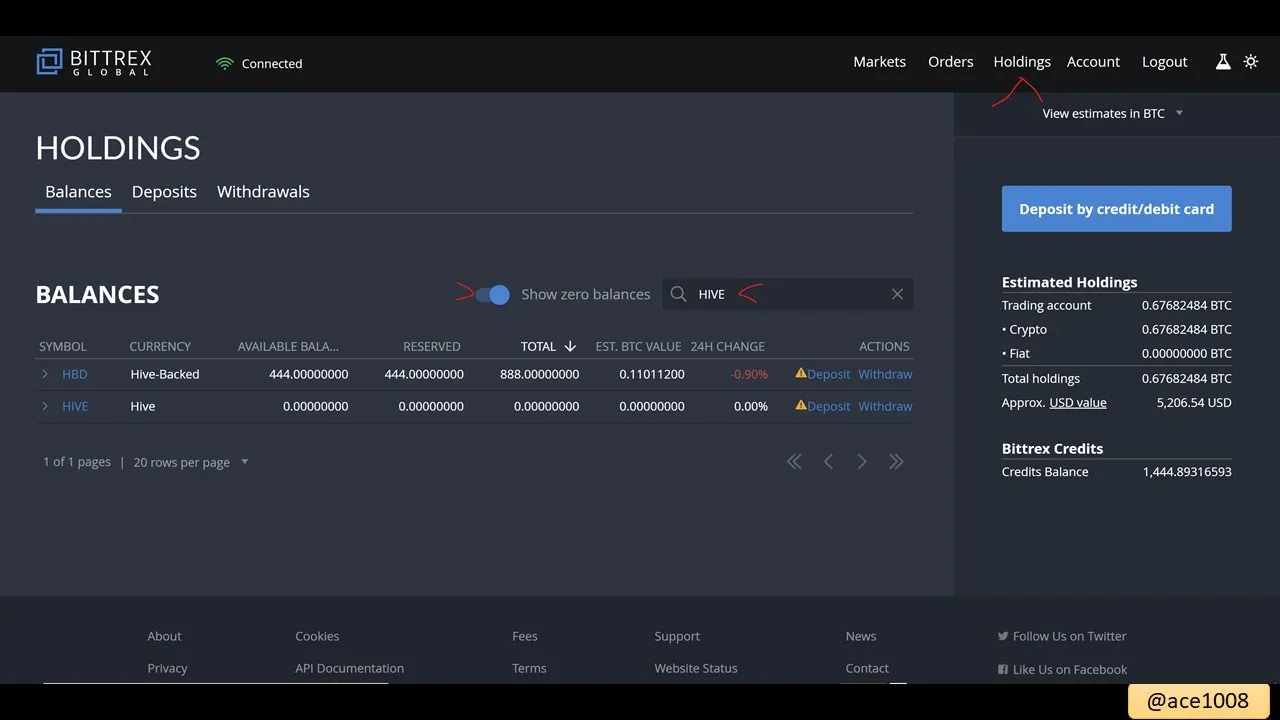The image size is (1280, 720).
Task: Click the 5,206.54 USD approximate value
Action: coord(1194,402)
